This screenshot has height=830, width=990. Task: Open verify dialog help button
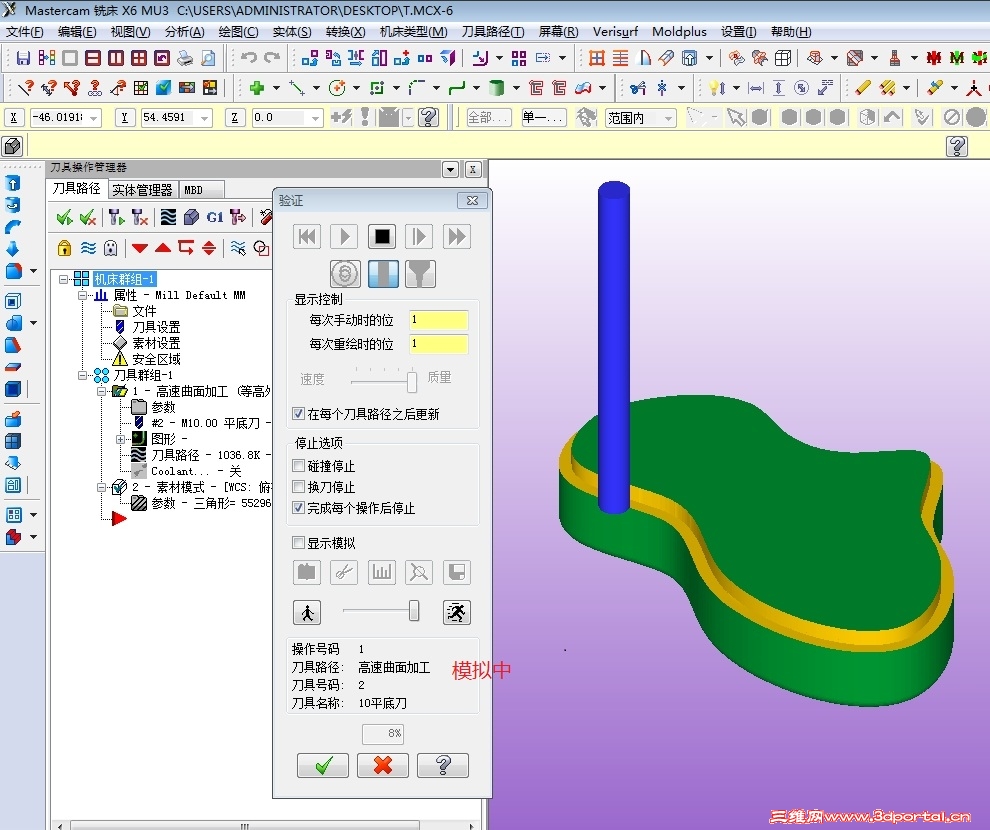pyautogui.click(x=443, y=766)
